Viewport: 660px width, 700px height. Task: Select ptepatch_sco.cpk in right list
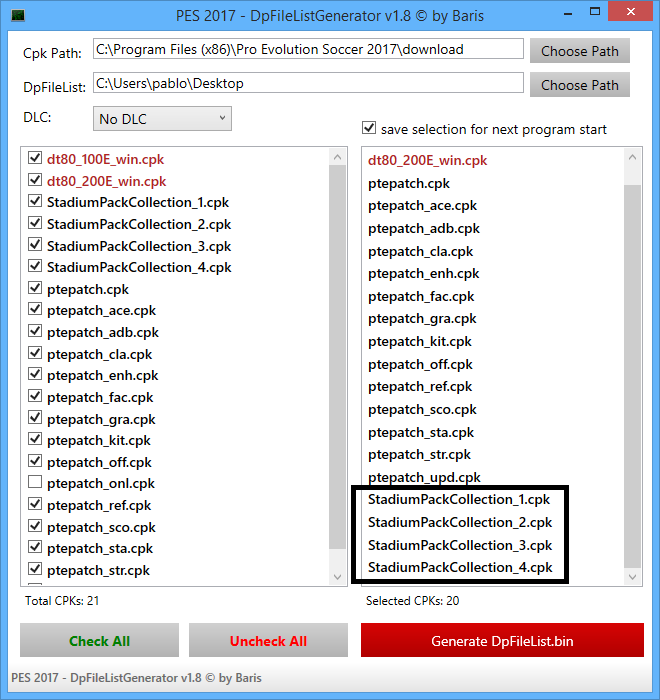tap(422, 409)
